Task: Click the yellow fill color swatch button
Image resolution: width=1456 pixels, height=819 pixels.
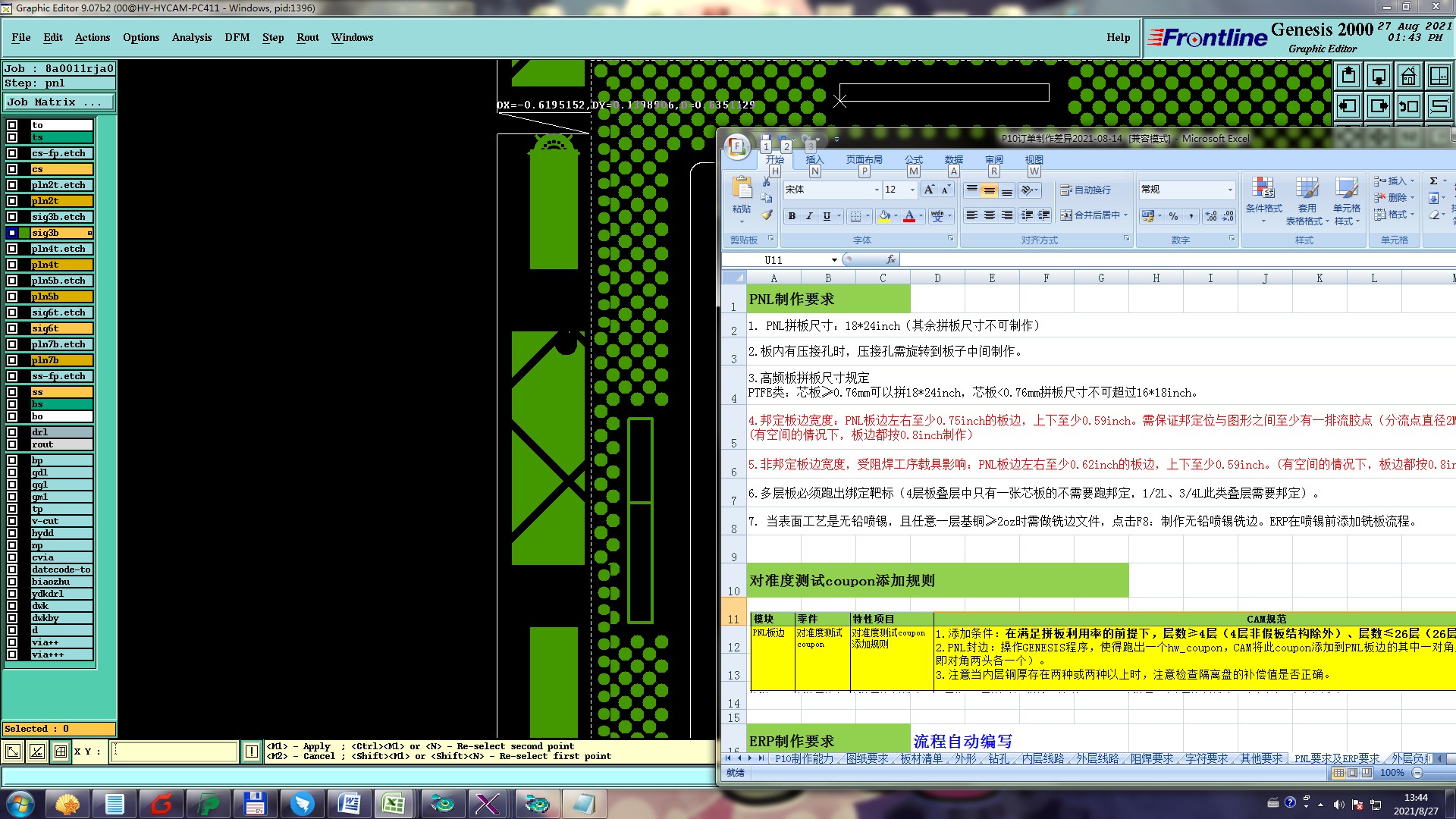Action: pos(884,216)
